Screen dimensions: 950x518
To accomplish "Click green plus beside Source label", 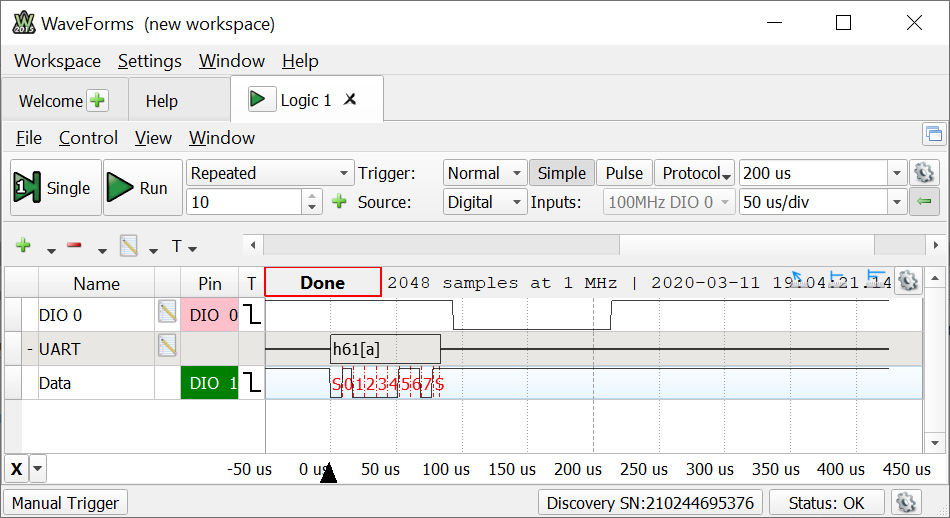I will (x=339, y=201).
